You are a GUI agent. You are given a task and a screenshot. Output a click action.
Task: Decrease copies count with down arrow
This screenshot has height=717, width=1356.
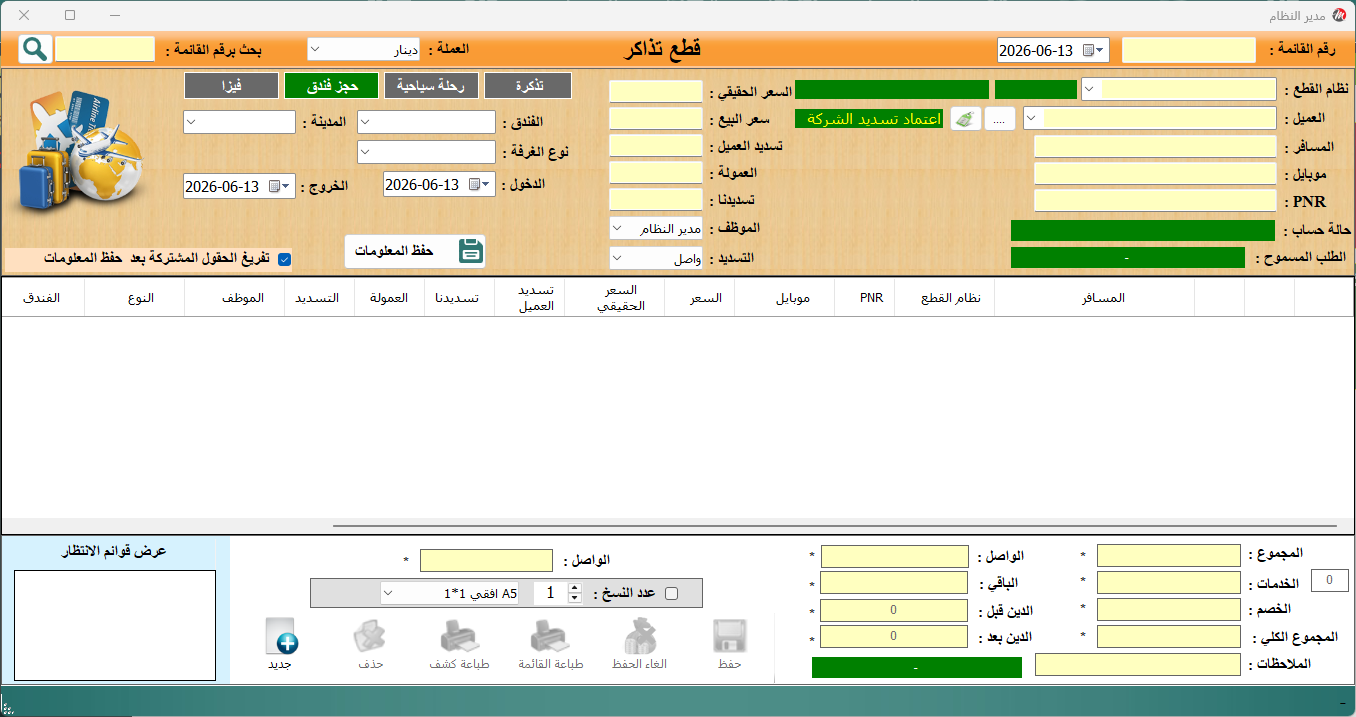coord(574,598)
